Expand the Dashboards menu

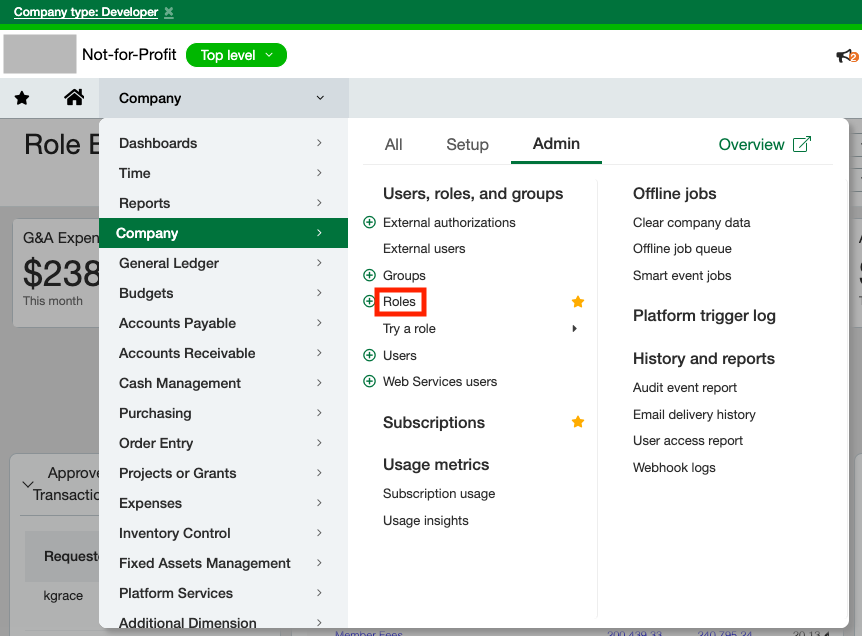click(223, 143)
